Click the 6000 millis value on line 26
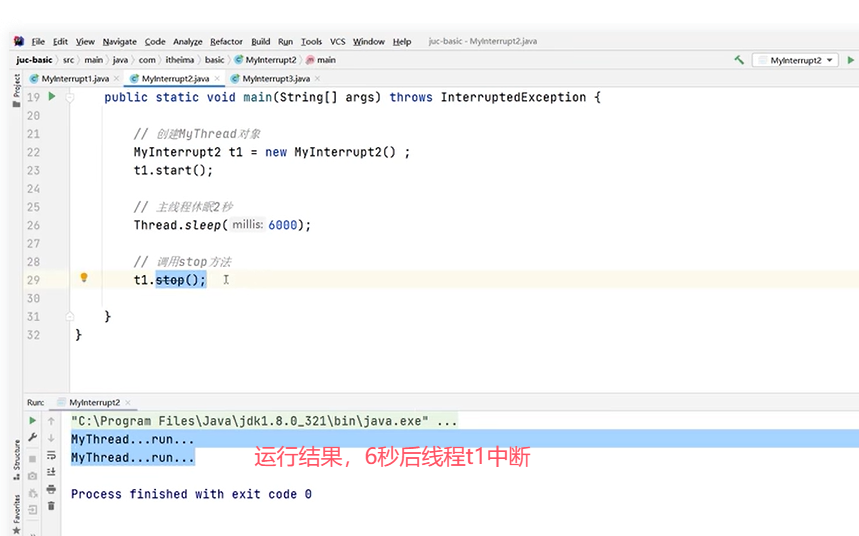The height and width of the screenshot is (536, 859). [x=283, y=225]
